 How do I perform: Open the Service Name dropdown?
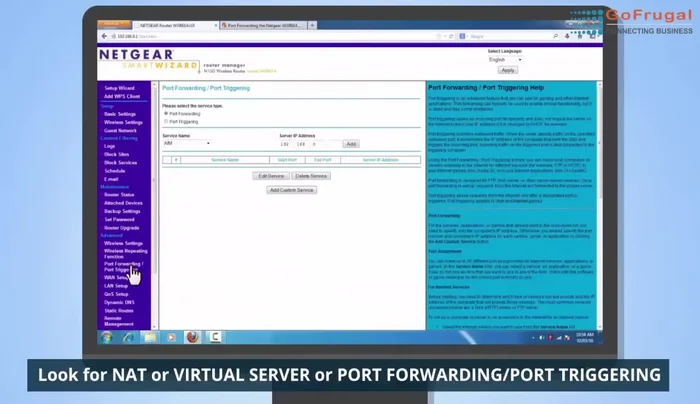point(187,143)
